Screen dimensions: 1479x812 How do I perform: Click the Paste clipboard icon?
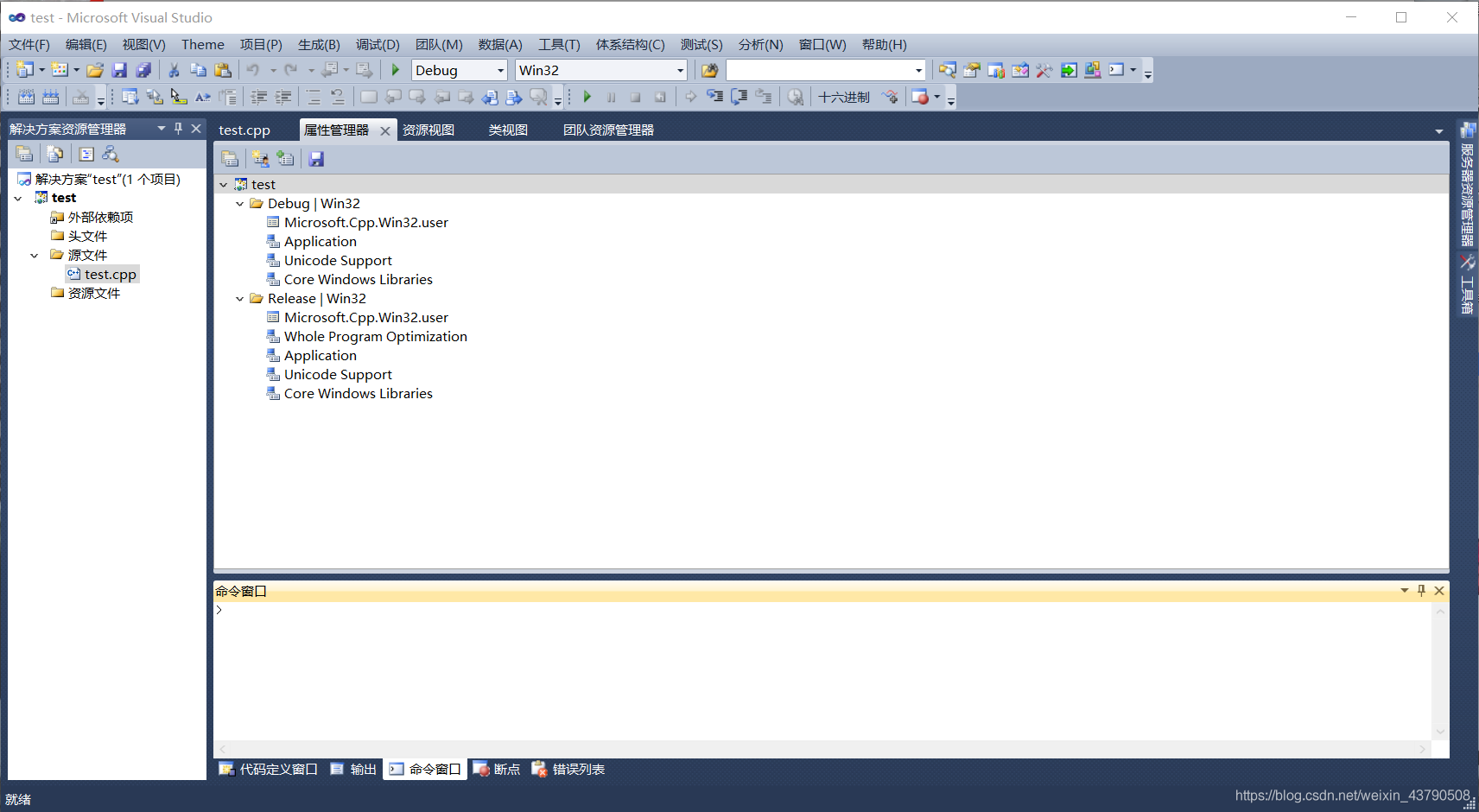[x=223, y=70]
